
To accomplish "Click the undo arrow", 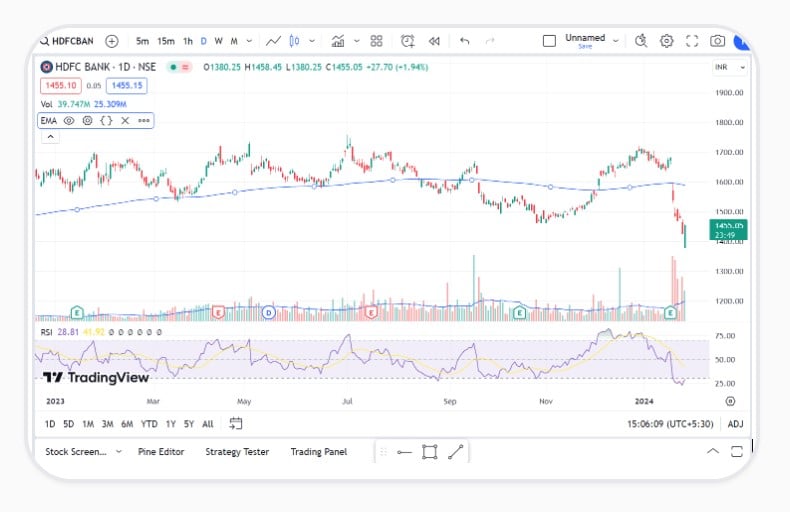I will (x=464, y=41).
